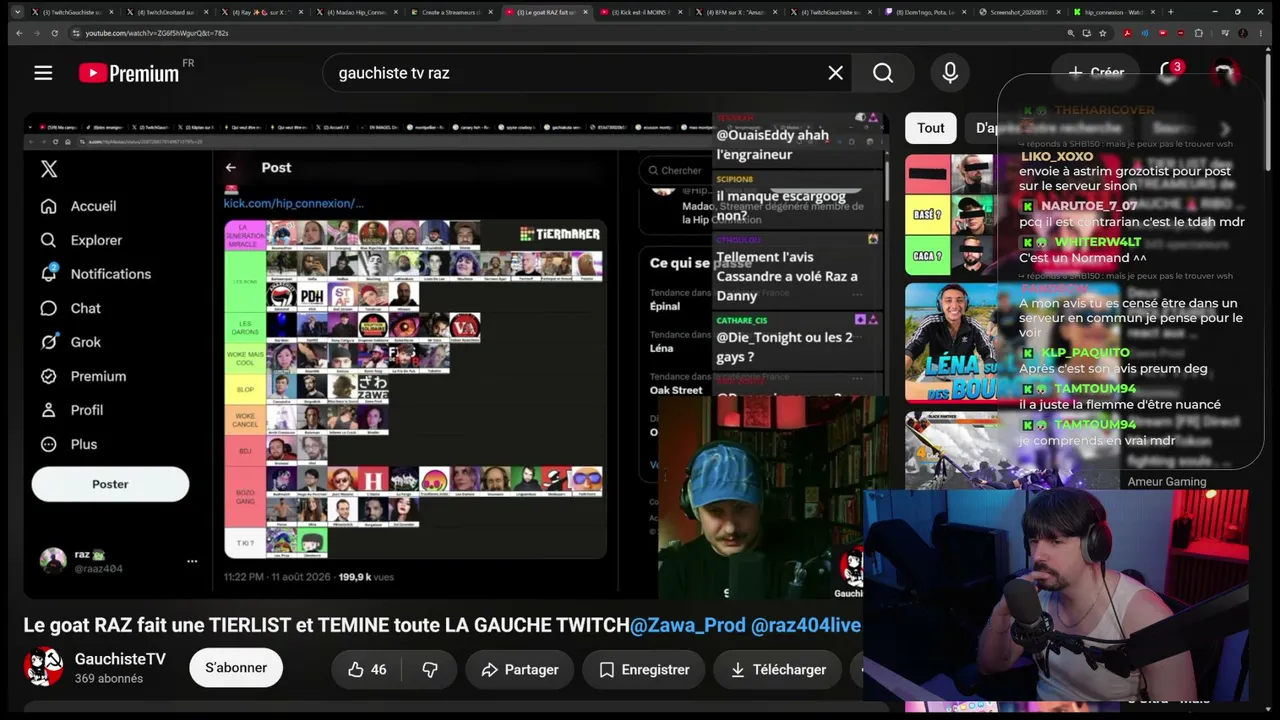Download the video with Télécharger

(777, 670)
